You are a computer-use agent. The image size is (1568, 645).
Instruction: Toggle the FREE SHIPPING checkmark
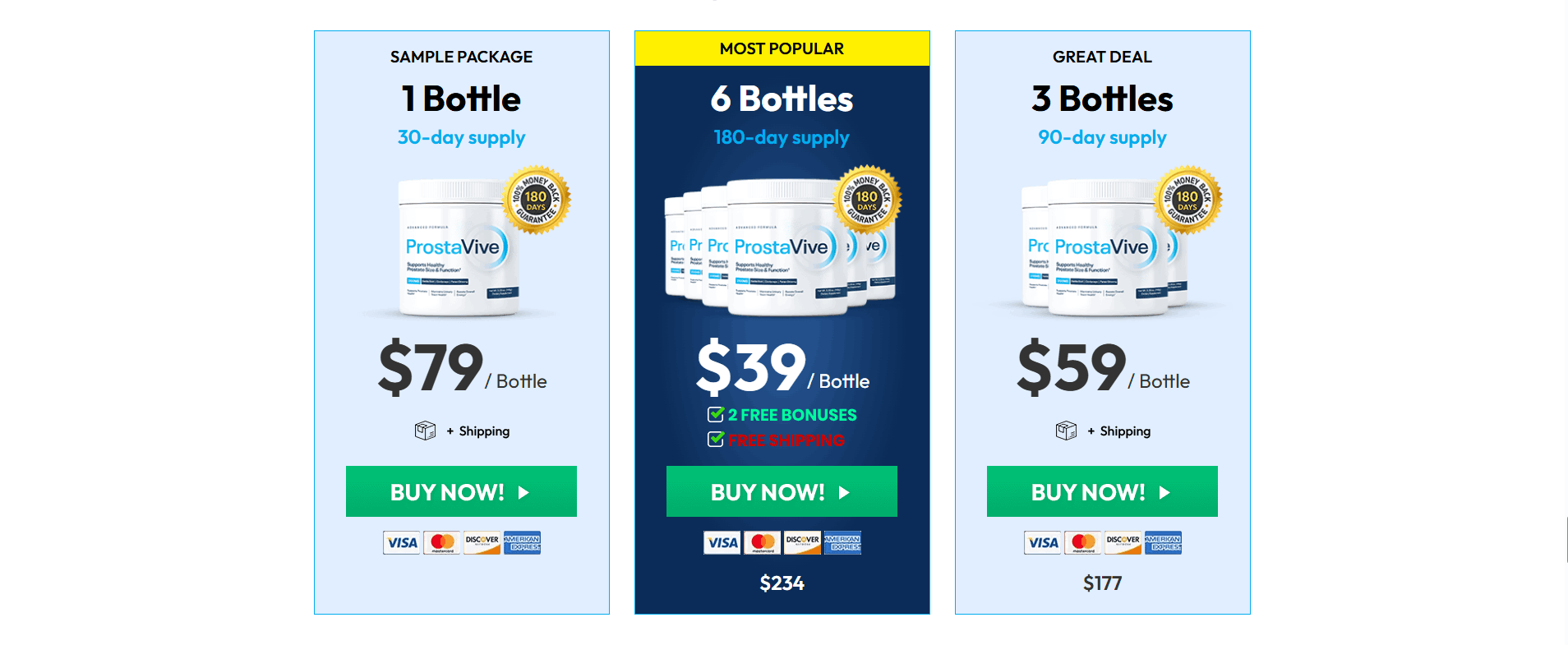(714, 440)
